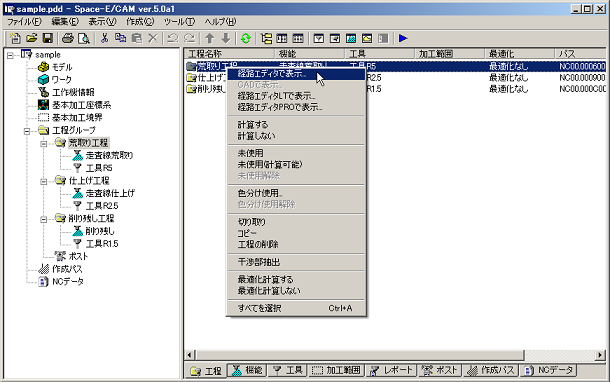Switch to the 加工範囲 bottom tab
The image size is (610, 382).
tap(337, 370)
